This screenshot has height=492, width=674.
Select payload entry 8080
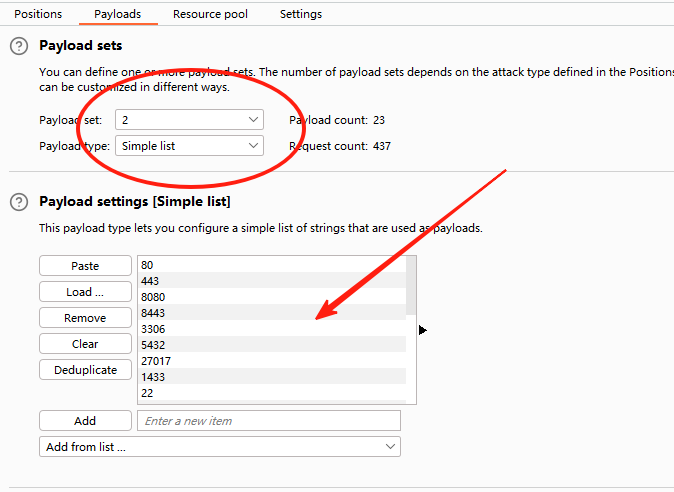coord(272,297)
